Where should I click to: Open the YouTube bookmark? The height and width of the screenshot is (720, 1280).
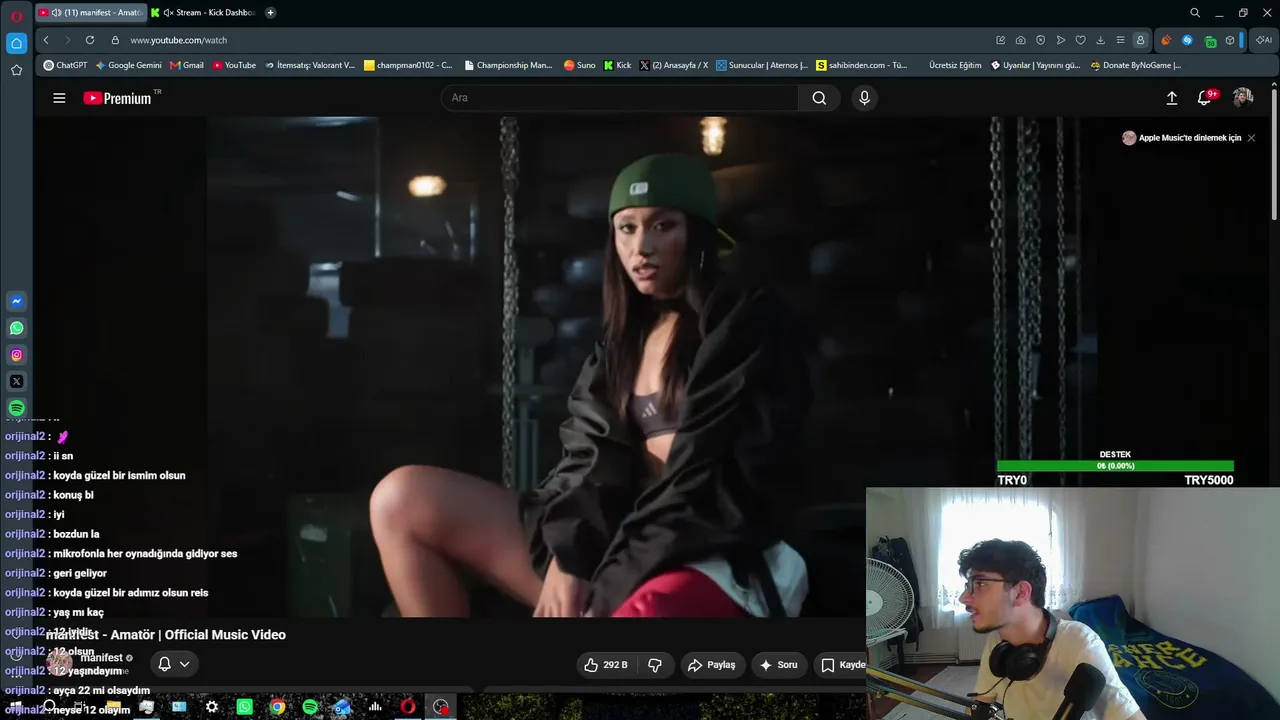coord(234,65)
